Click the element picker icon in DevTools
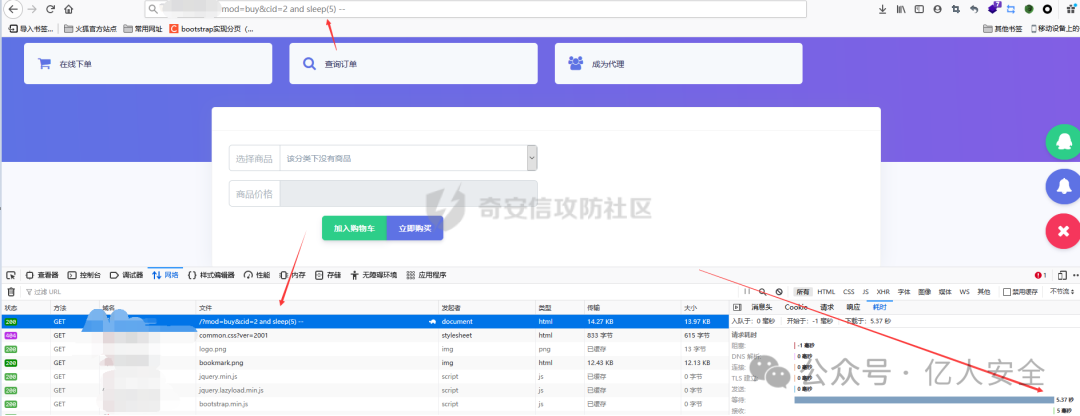 (10, 275)
